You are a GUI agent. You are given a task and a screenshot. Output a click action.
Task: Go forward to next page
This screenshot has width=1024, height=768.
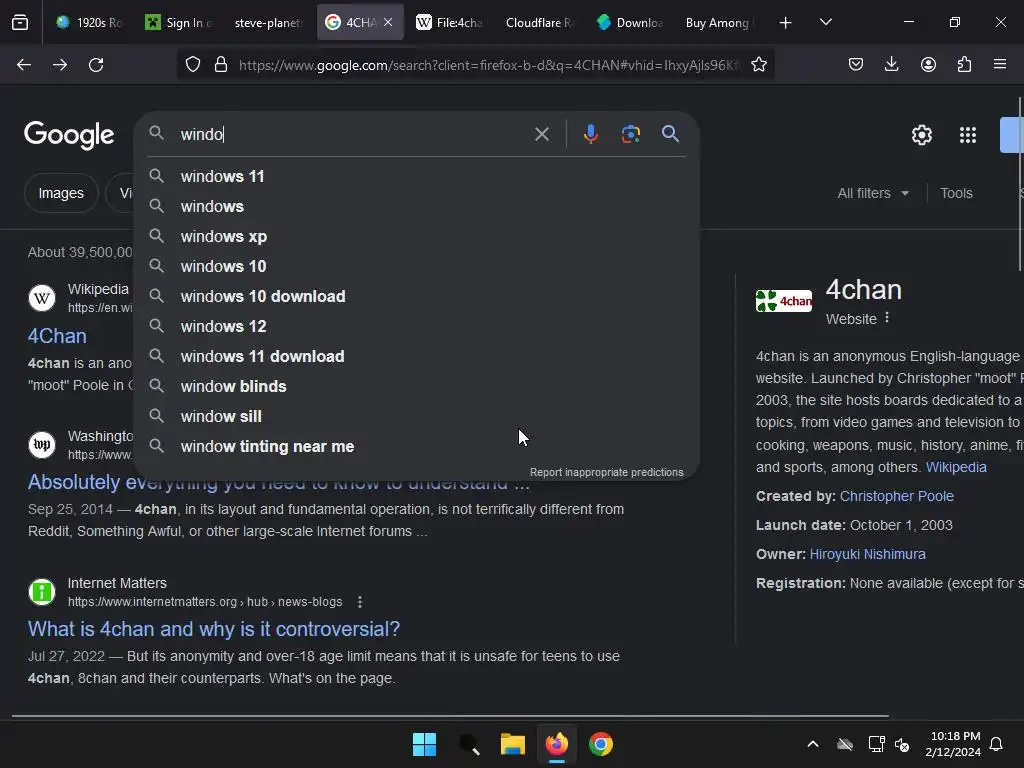(x=60, y=65)
